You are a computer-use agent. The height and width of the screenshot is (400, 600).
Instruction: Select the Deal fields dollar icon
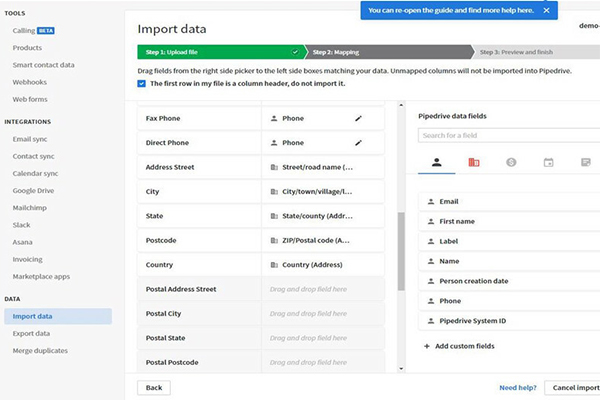point(511,162)
